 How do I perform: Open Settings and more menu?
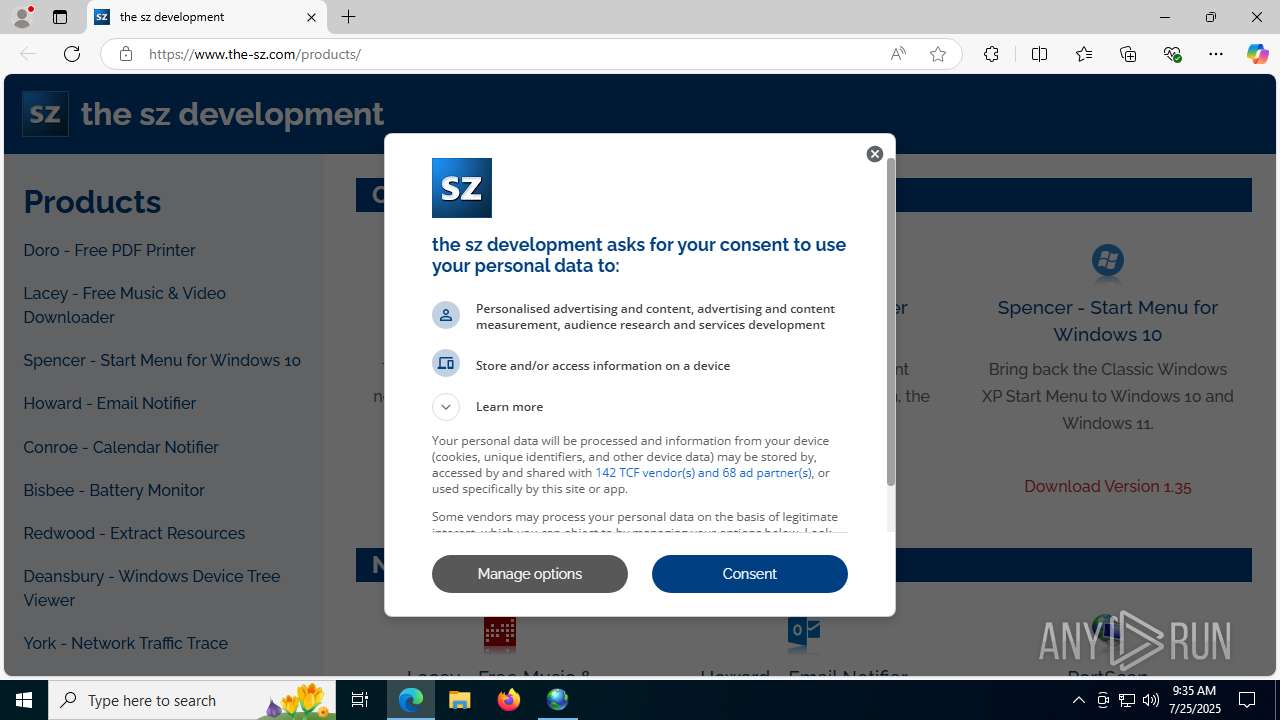(x=1216, y=54)
